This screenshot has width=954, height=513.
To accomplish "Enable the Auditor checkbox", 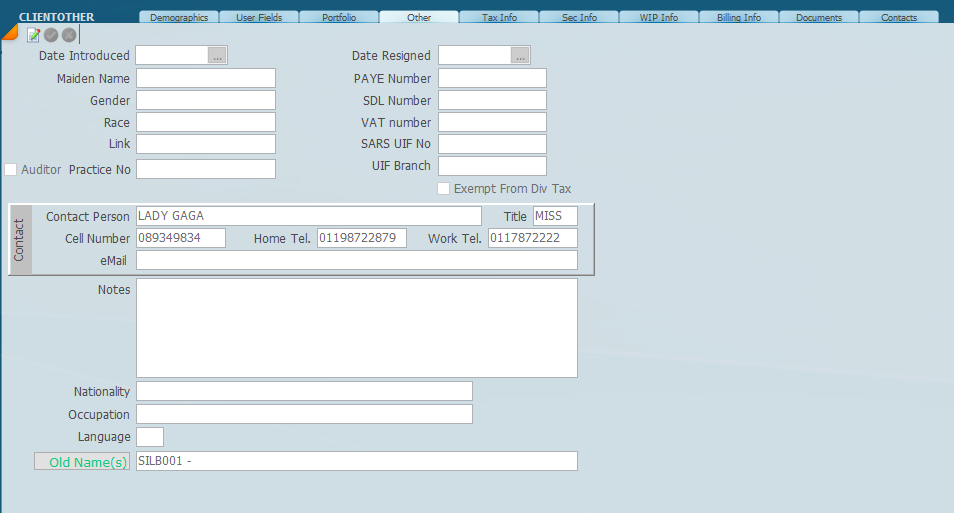I will click(11, 170).
